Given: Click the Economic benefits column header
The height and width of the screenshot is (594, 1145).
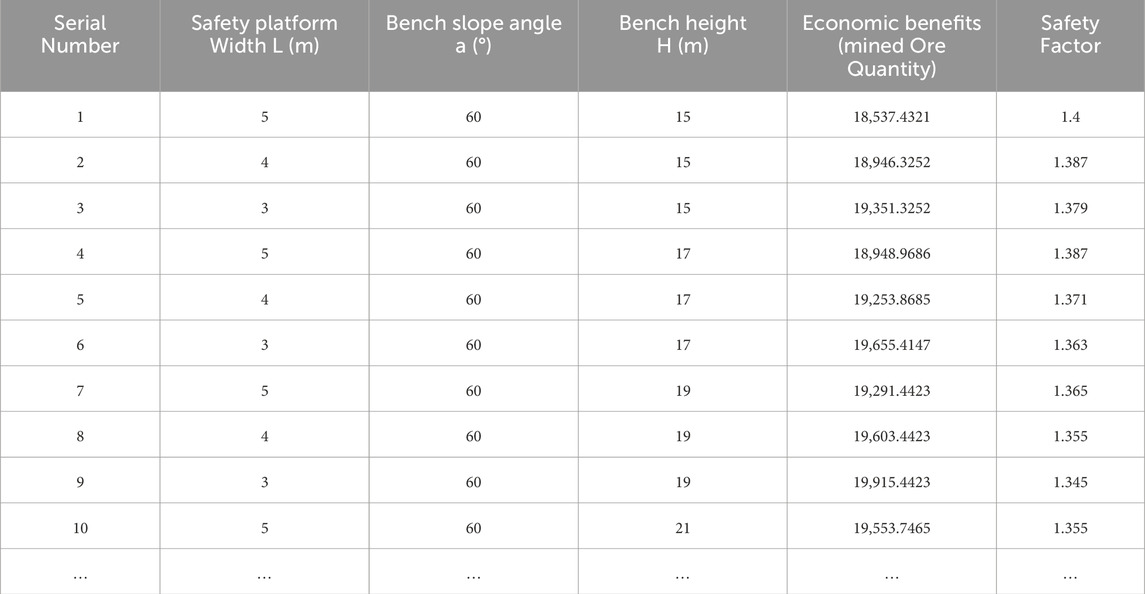Looking at the screenshot, I should tap(891, 45).
